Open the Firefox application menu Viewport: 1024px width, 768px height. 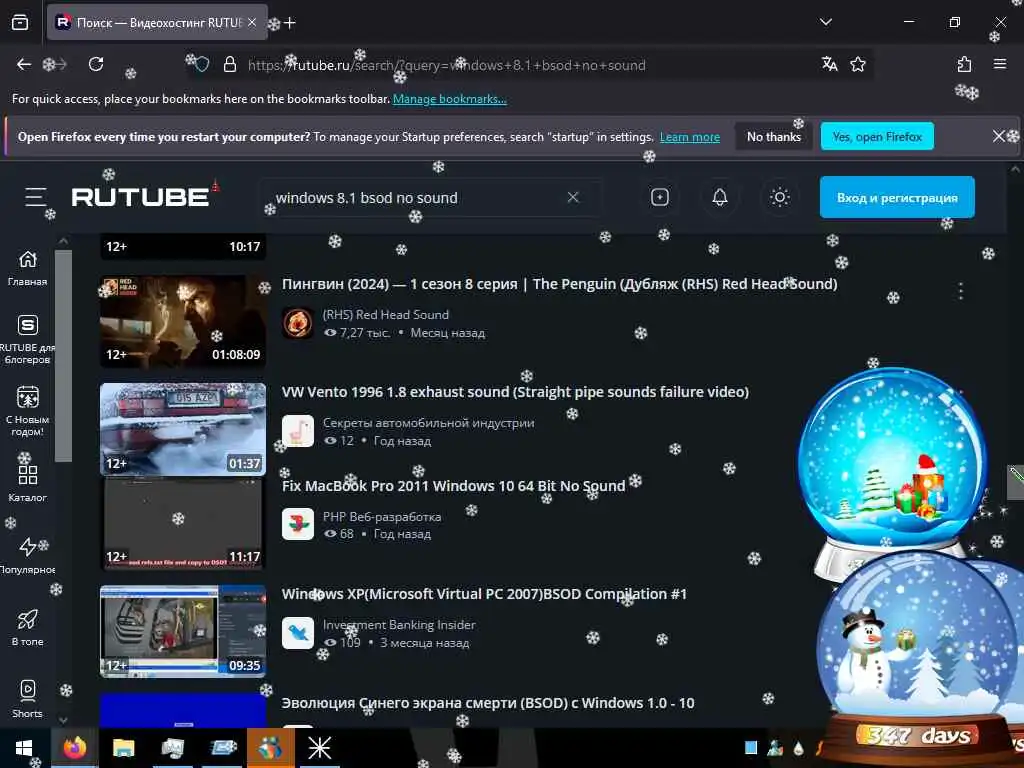tap(1000, 64)
